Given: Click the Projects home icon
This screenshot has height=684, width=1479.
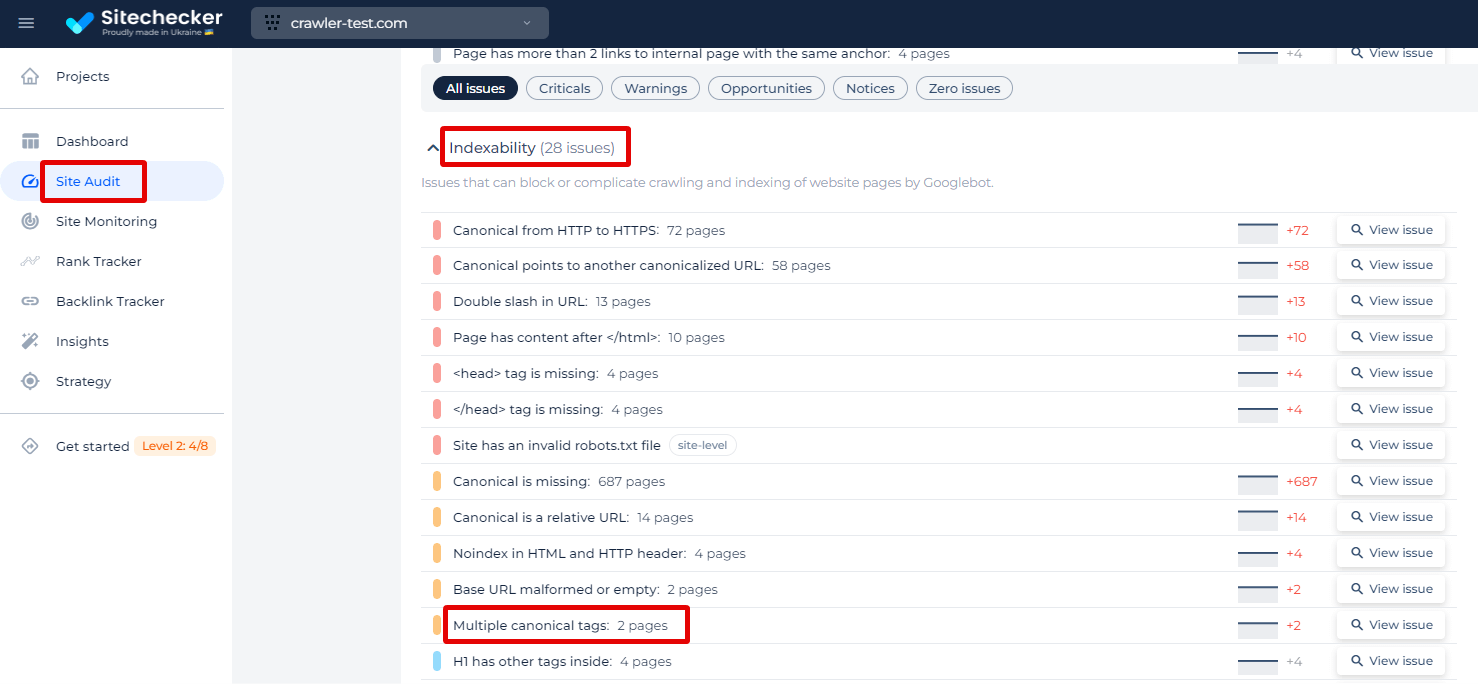Looking at the screenshot, I should [x=30, y=76].
